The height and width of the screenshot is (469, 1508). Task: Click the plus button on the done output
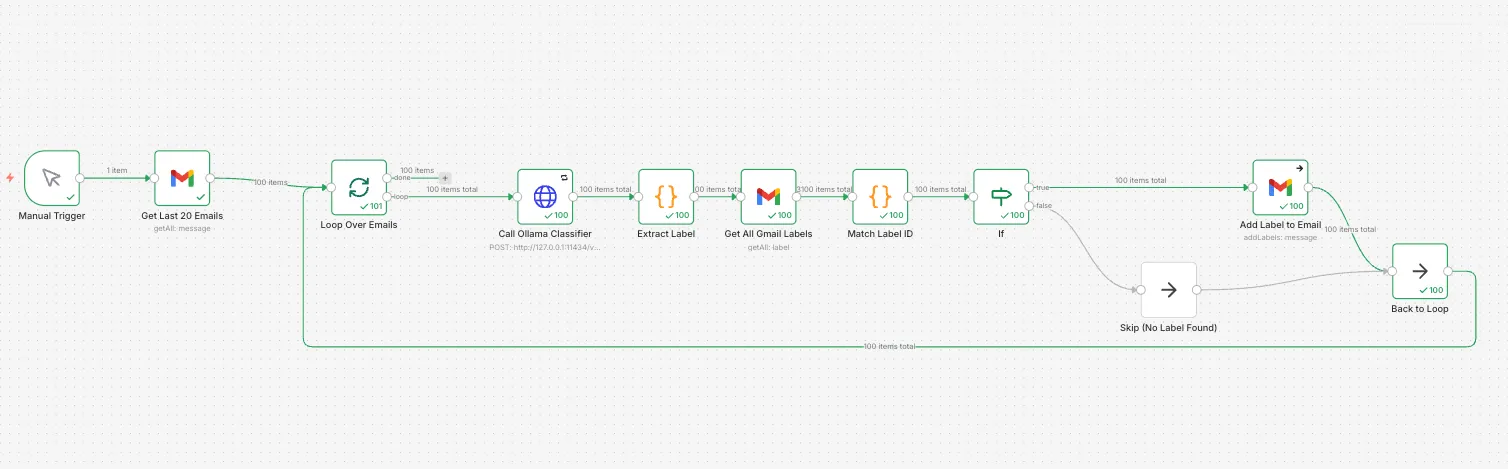click(x=446, y=178)
